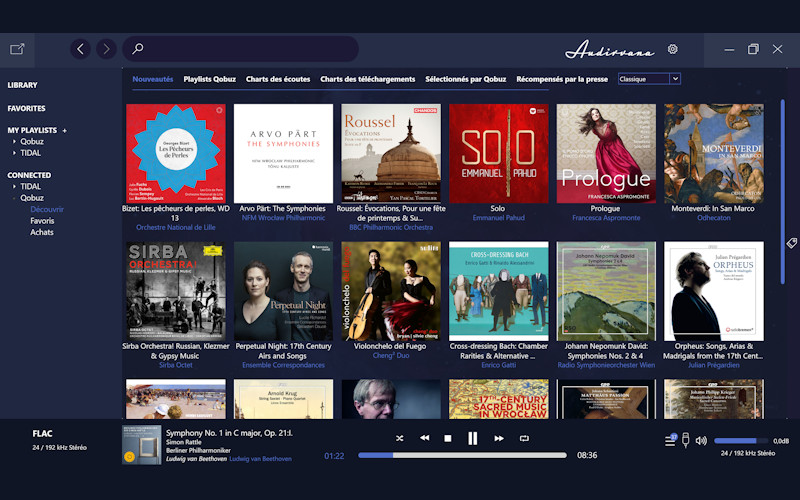
Task: Click the mini-player pop-out icon
Action: [17, 49]
